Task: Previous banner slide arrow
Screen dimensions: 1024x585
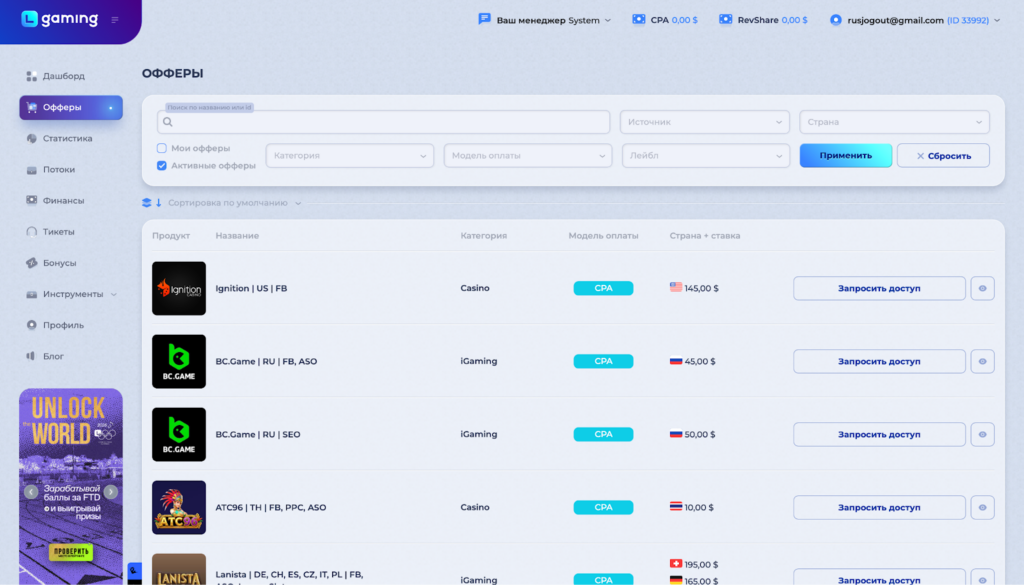Action: tap(31, 492)
